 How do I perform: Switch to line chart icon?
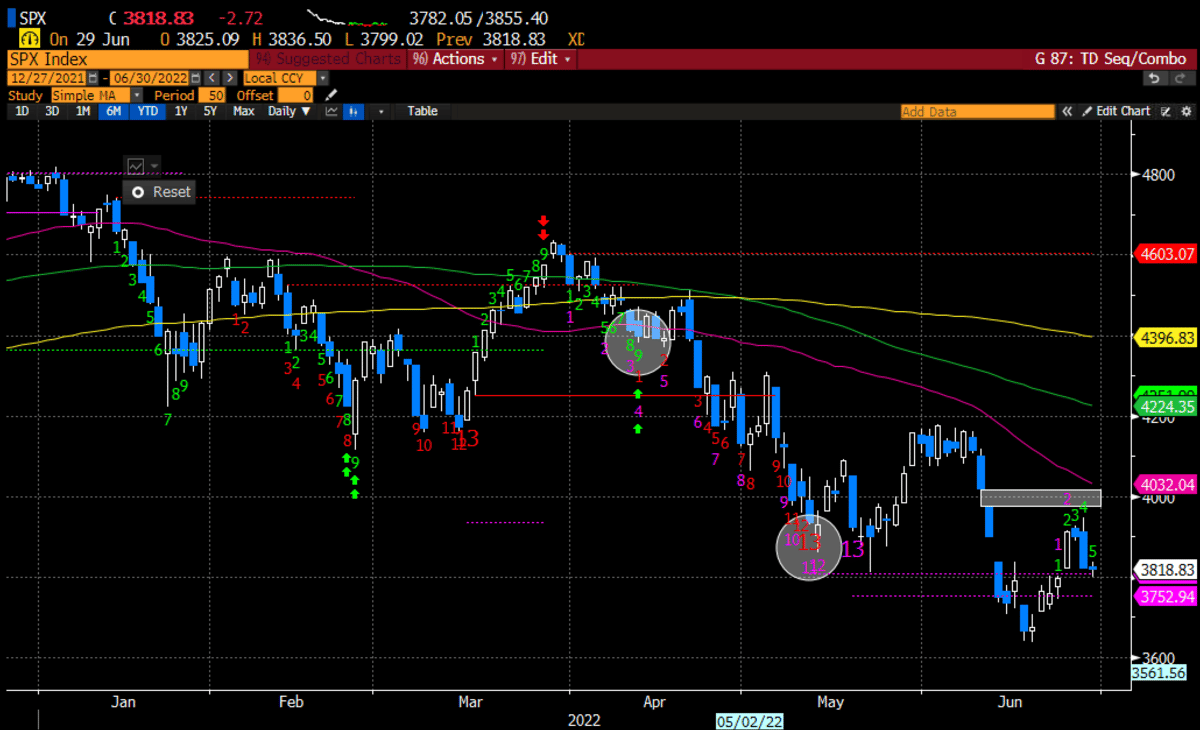[x=331, y=111]
